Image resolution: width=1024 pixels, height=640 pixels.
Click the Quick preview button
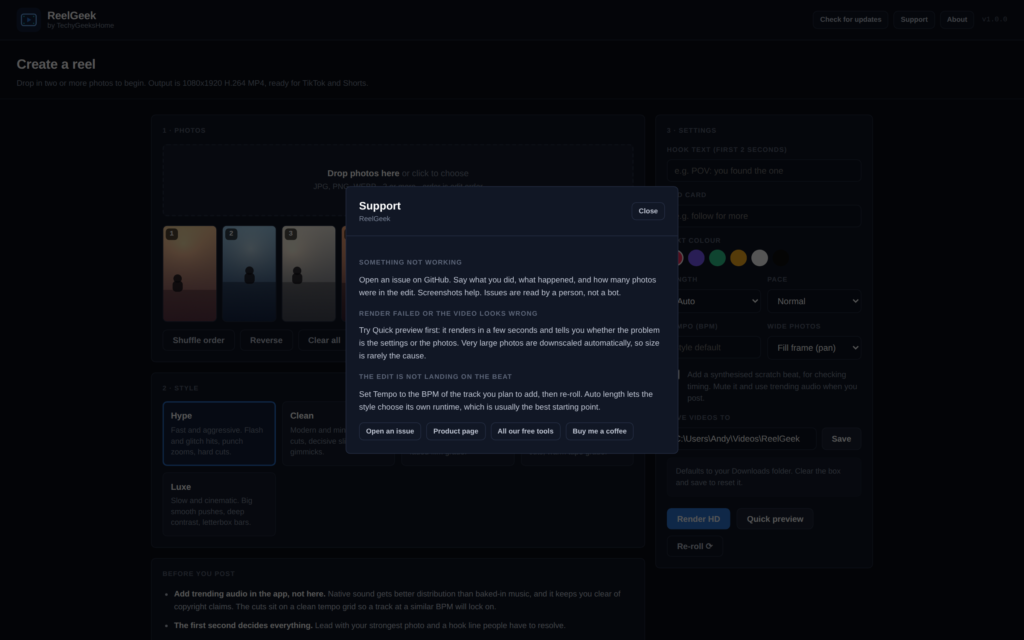(x=775, y=519)
